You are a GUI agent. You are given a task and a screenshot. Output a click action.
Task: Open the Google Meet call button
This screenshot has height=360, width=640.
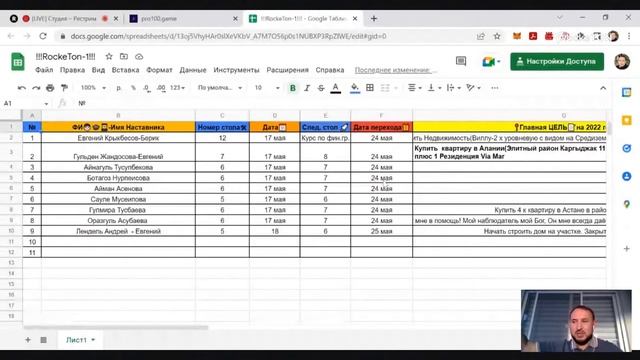[x=491, y=62]
